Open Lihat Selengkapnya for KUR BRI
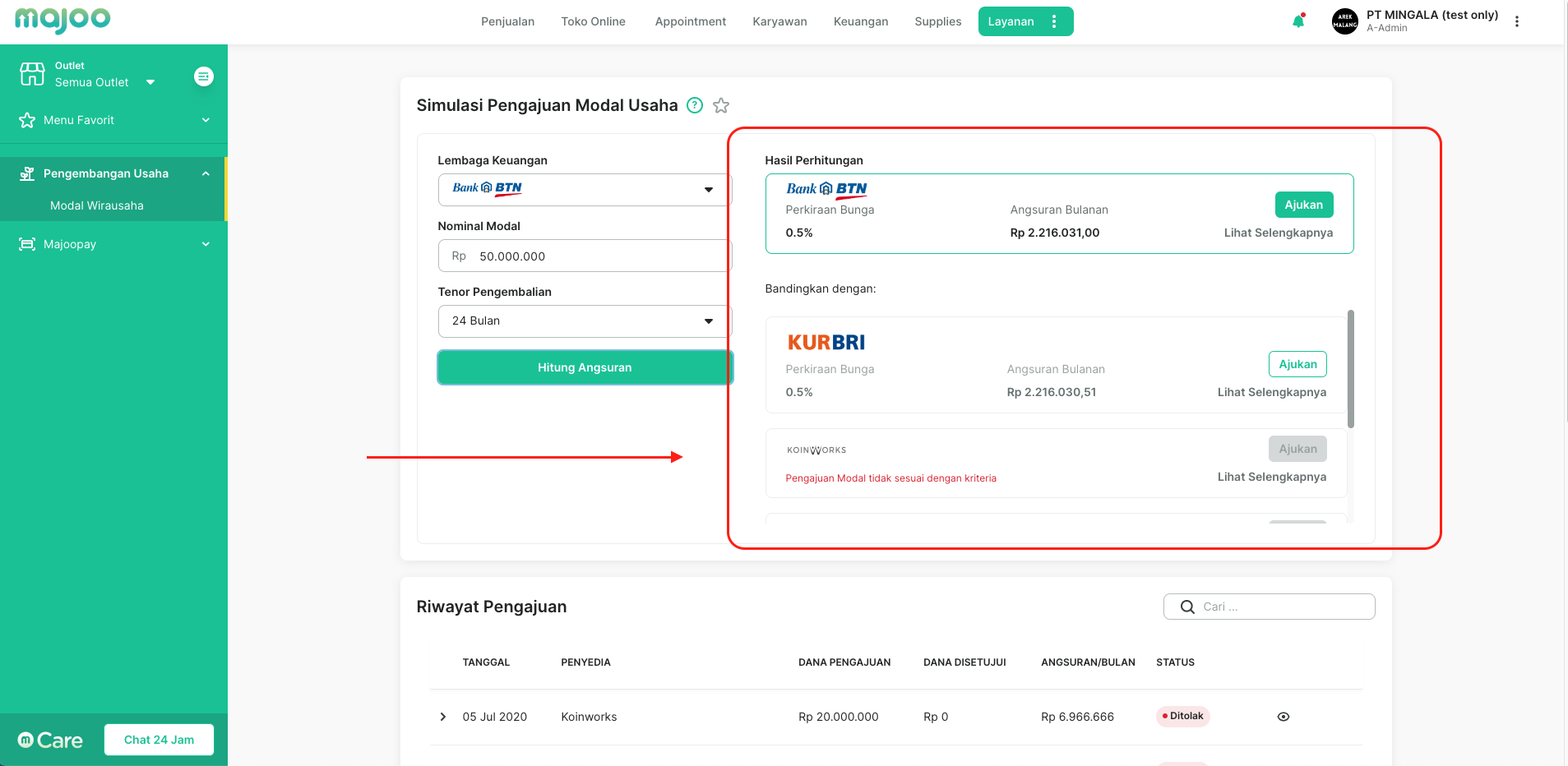1568x766 pixels. (x=1272, y=392)
